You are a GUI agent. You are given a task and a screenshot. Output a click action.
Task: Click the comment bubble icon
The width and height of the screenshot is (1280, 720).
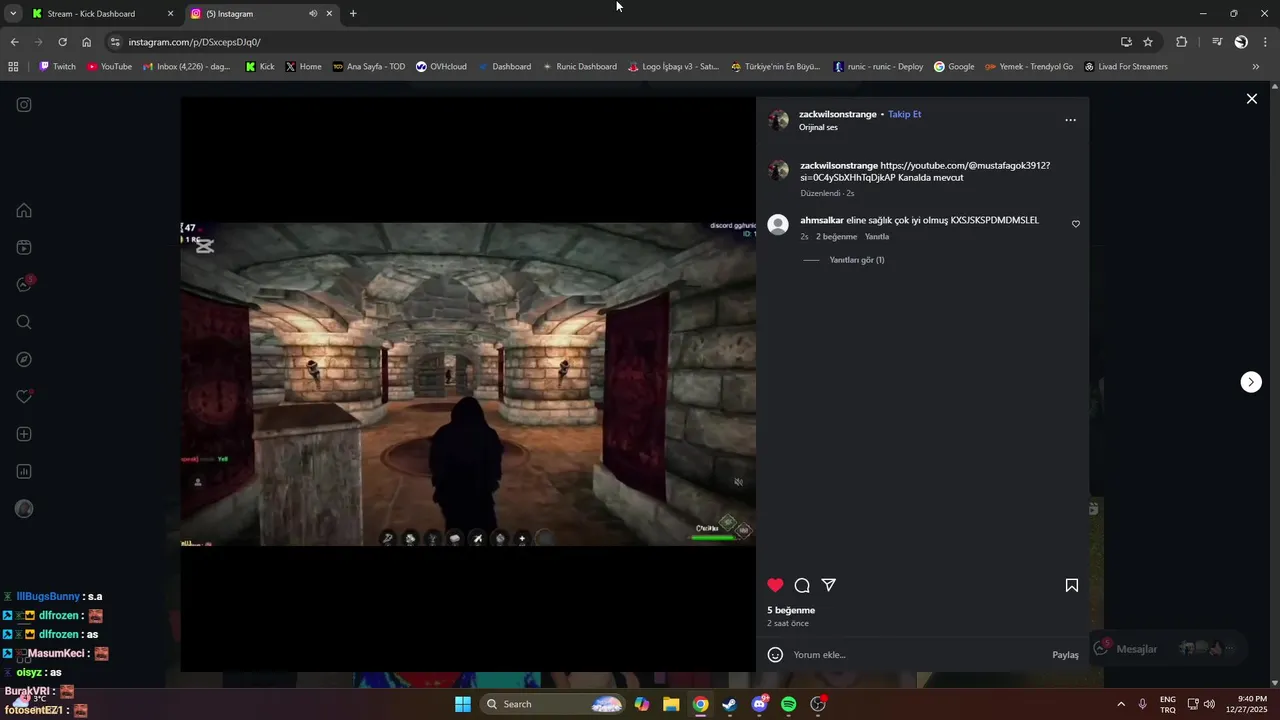click(802, 585)
